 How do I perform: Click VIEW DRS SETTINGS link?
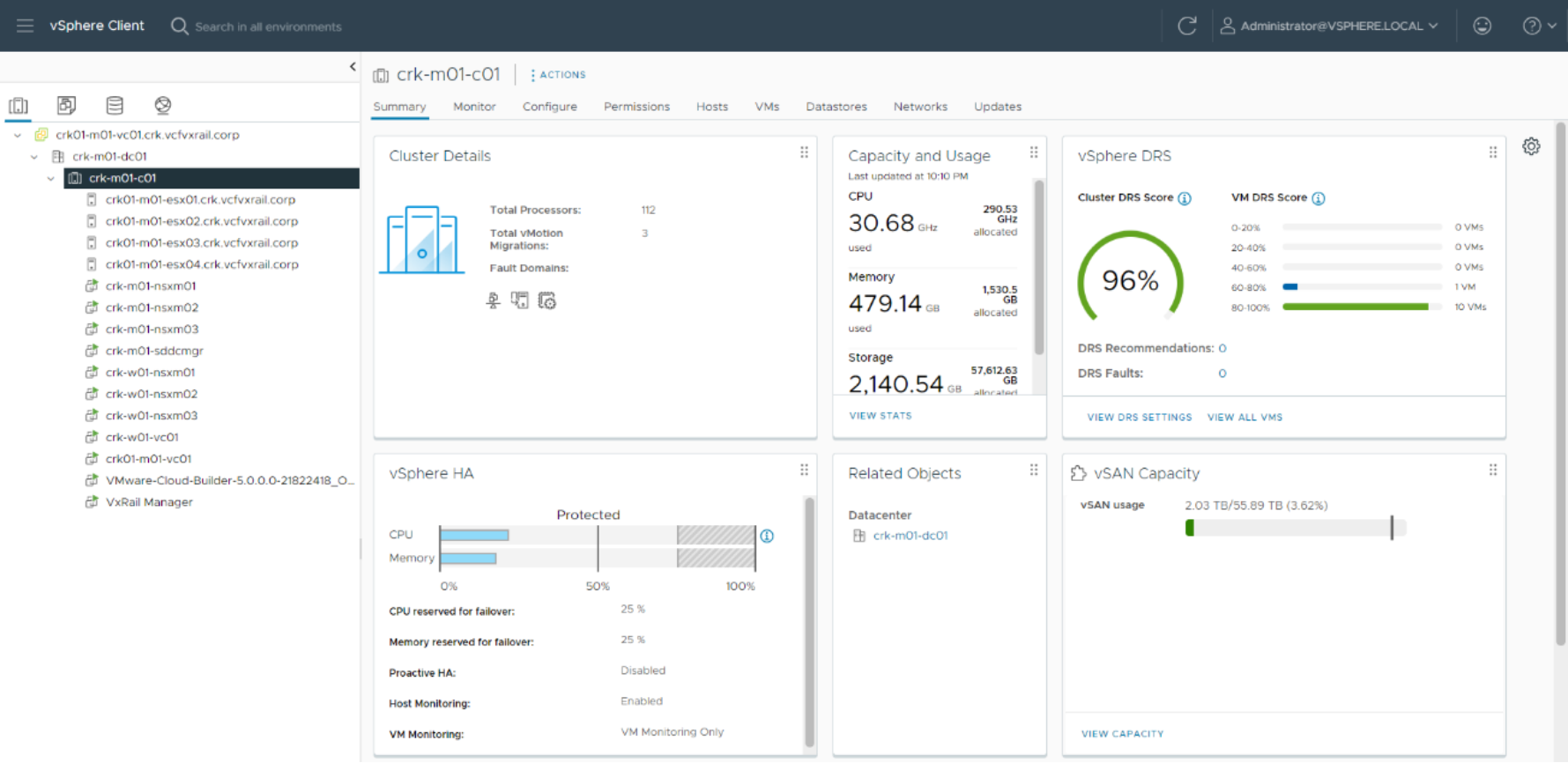point(1139,418)
